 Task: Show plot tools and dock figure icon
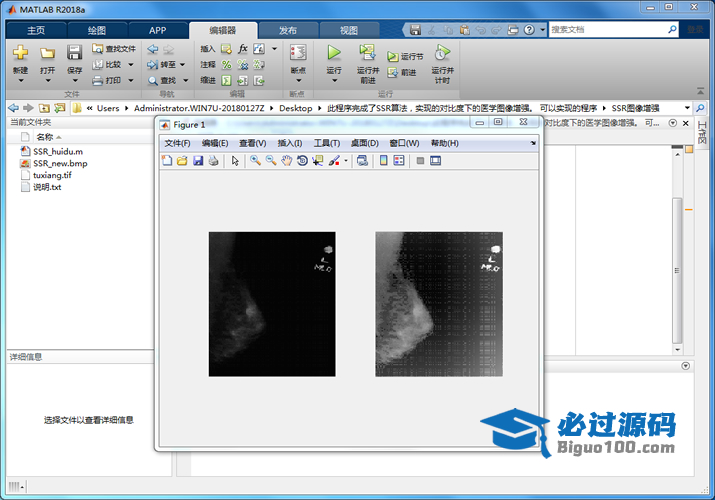[435, 160]
